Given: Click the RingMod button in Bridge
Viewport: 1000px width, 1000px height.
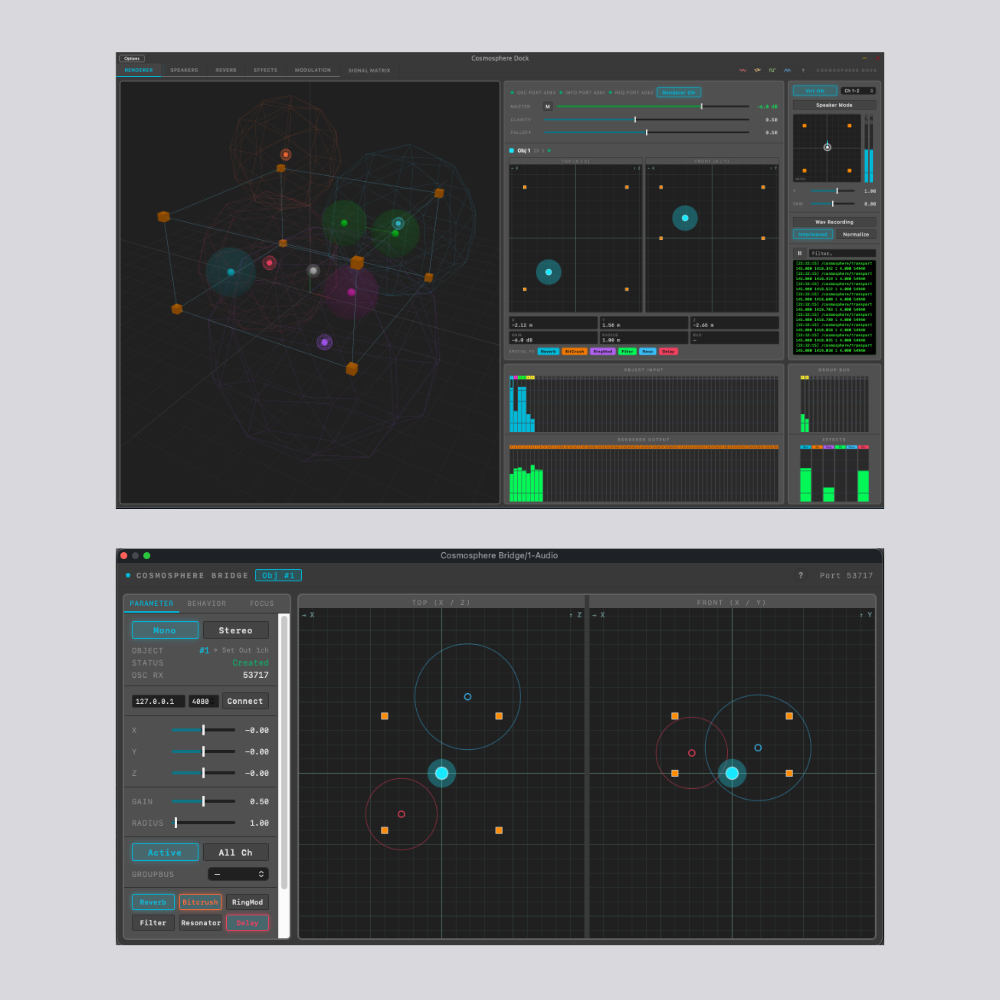Looking at the screenshot, I should coord(247,902).
